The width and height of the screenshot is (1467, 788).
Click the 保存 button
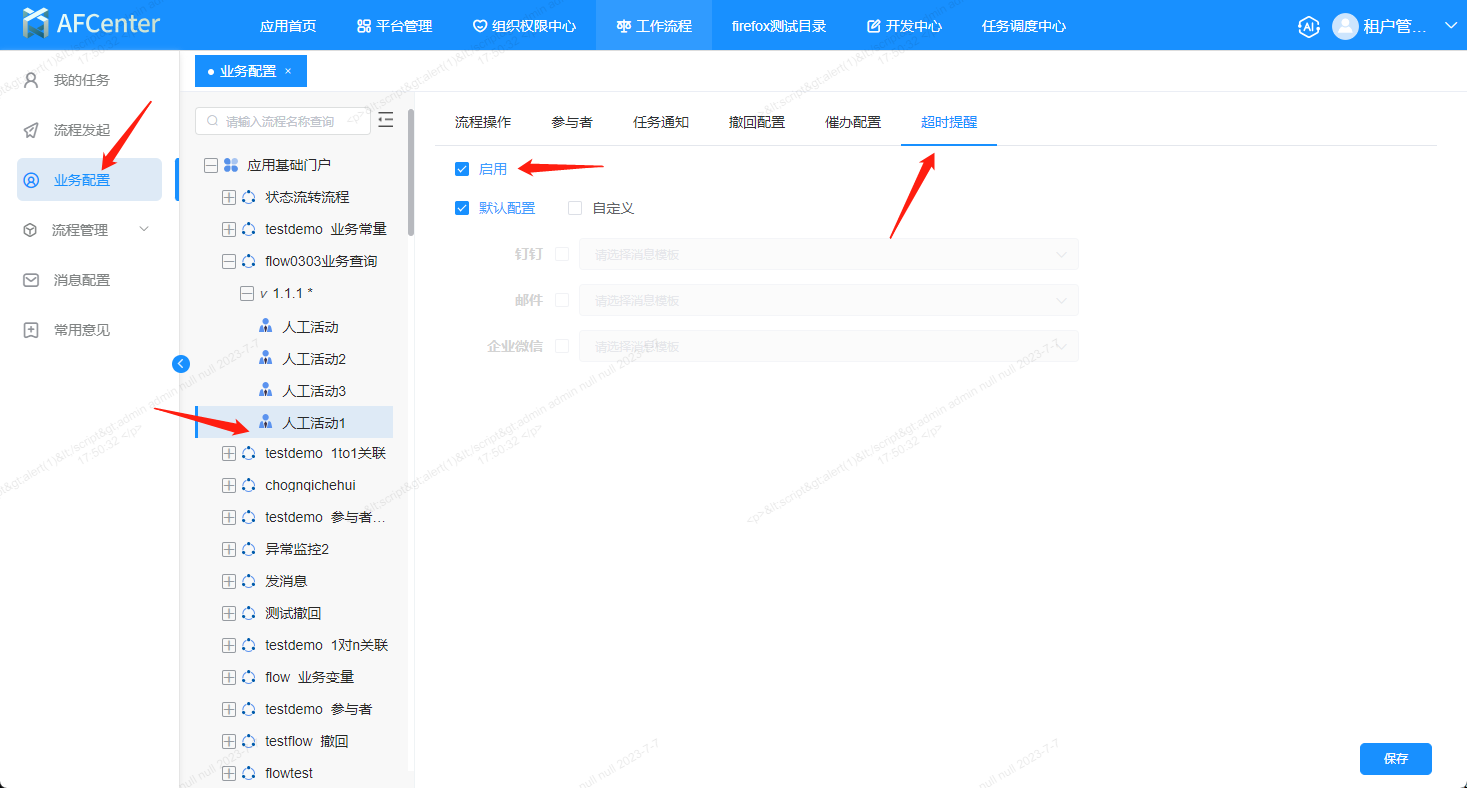(1395, 759)
